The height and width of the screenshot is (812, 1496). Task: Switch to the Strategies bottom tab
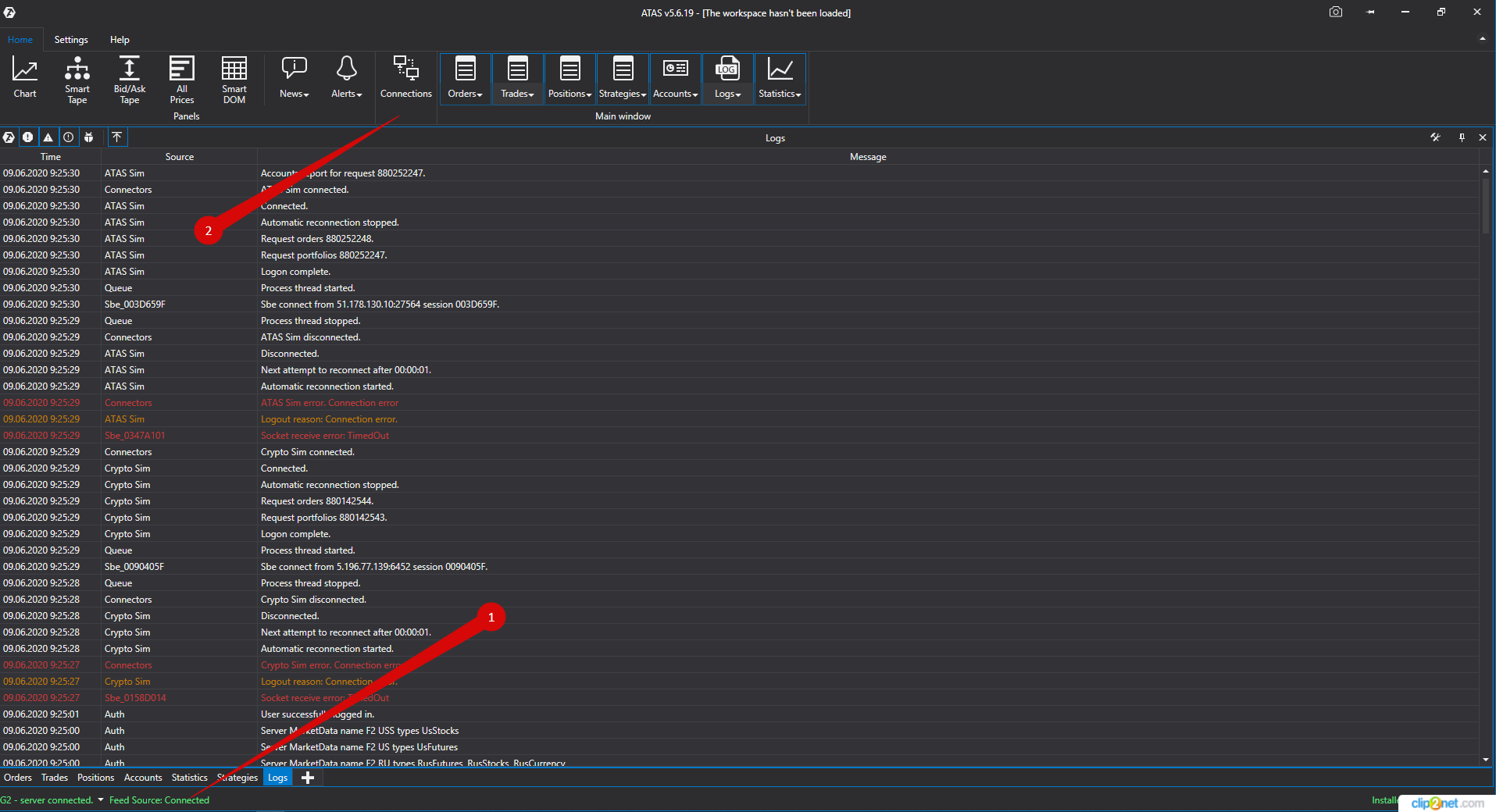[237, 778]
